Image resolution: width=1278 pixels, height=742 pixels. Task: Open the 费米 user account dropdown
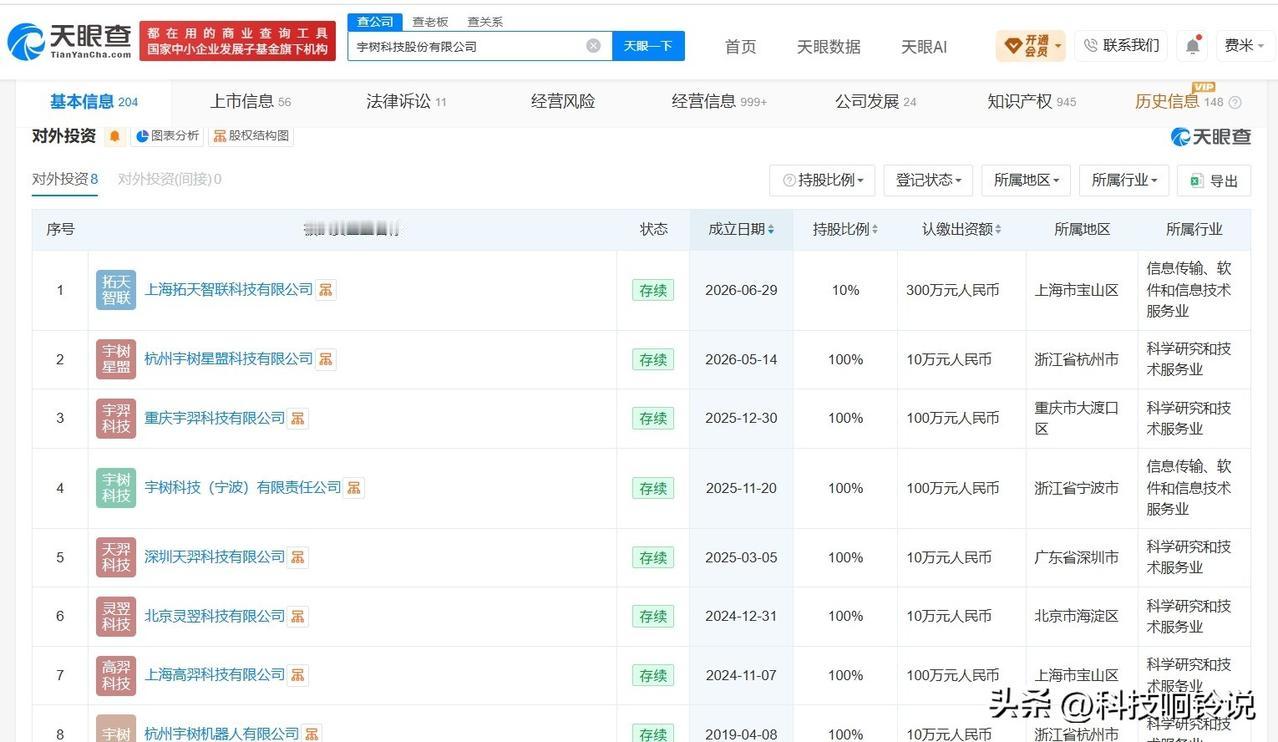[1244, 46]
